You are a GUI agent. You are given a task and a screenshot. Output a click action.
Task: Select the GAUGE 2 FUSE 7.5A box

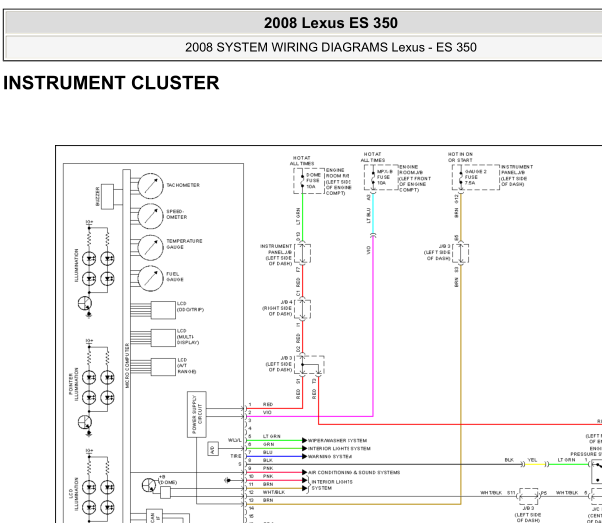tap(476, 177)
